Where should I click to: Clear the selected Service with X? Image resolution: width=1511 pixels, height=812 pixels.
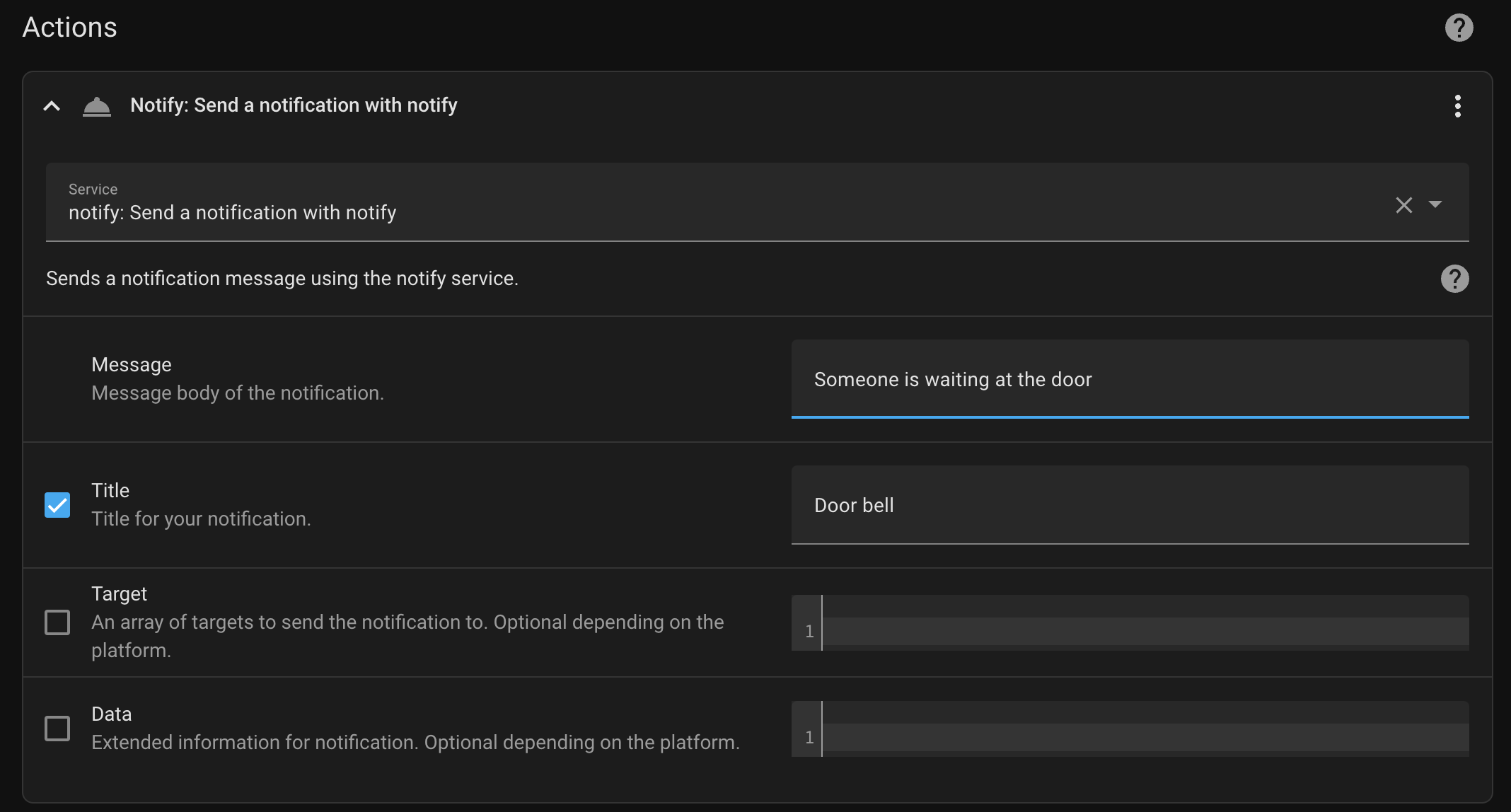pyautogui.click(x=1403, y=205)
